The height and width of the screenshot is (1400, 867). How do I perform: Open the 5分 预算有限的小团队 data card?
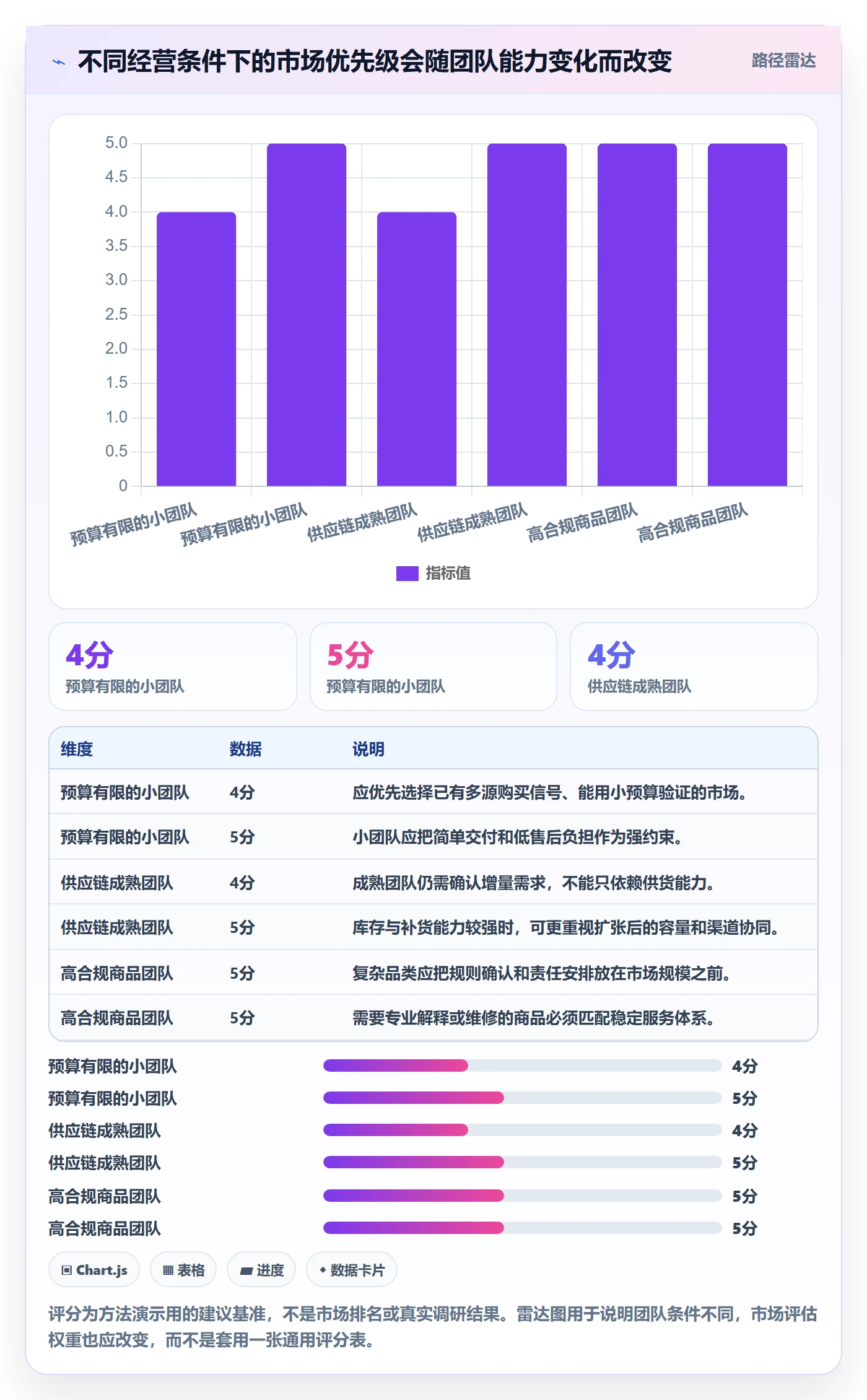click(434, 667)
